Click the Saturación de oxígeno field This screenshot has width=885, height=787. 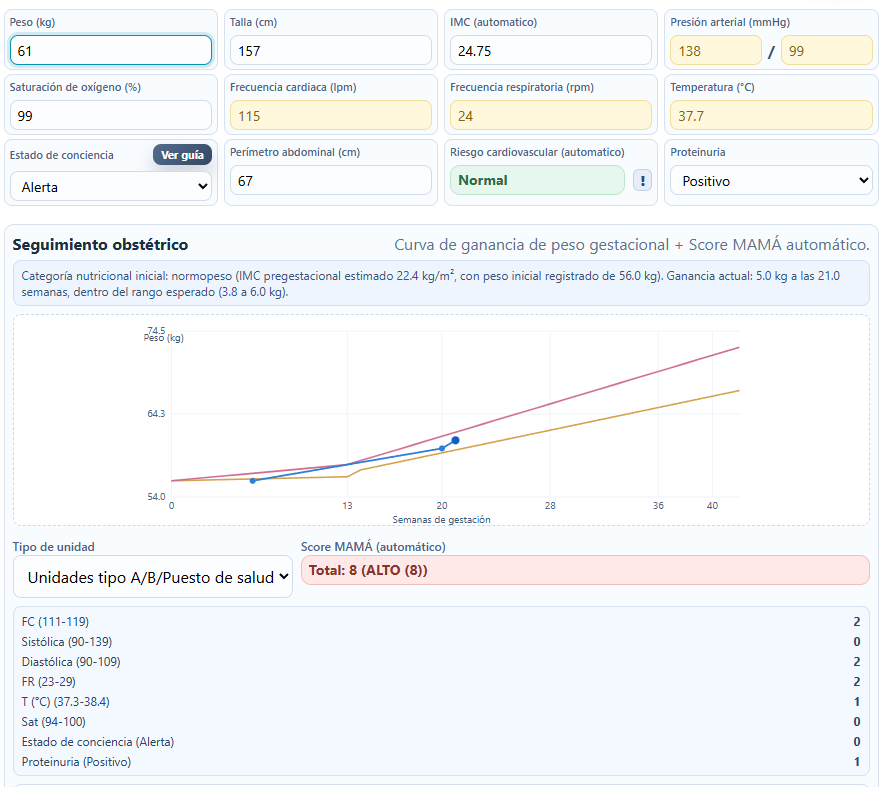click(111, 116)
